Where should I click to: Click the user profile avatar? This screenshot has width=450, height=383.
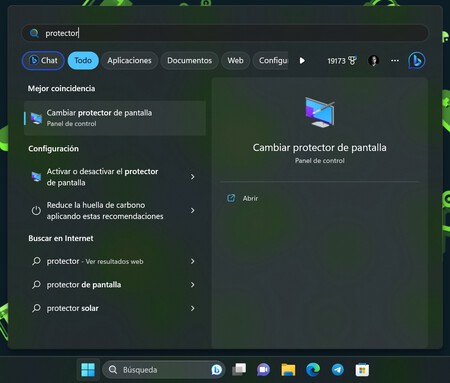[x=373, y=61]
